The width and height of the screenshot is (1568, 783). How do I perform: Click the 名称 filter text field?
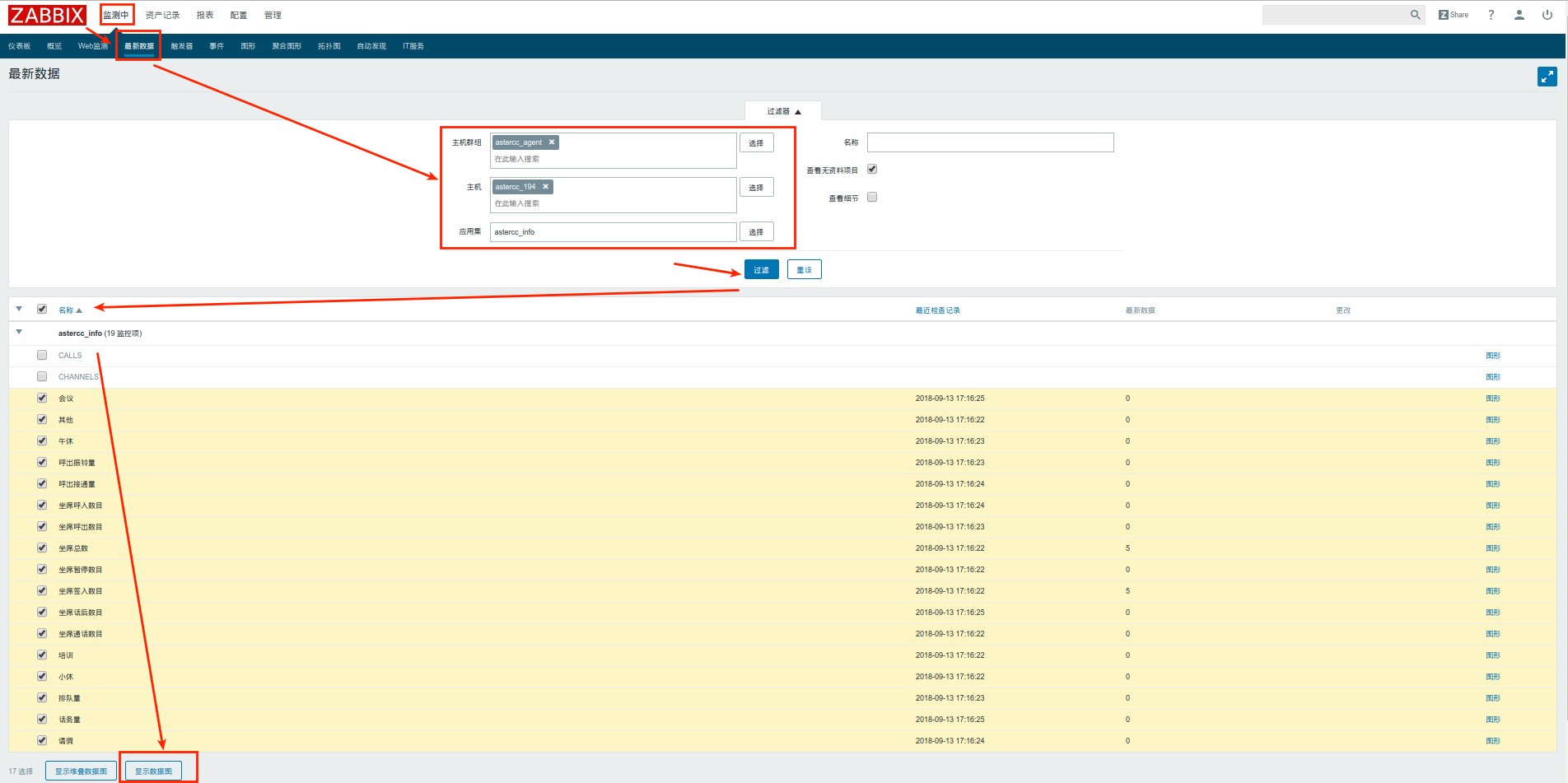[x=990, y=142]
